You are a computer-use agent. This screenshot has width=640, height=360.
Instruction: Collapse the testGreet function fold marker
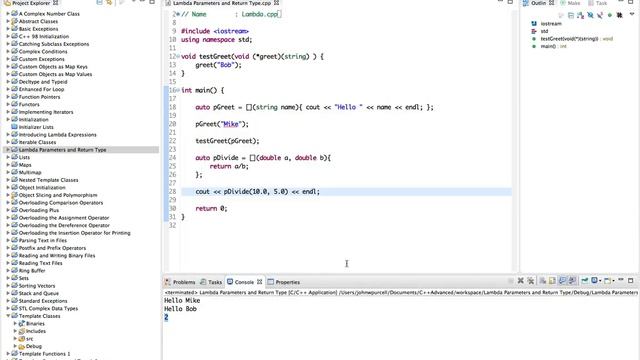(x=178, y=56)
